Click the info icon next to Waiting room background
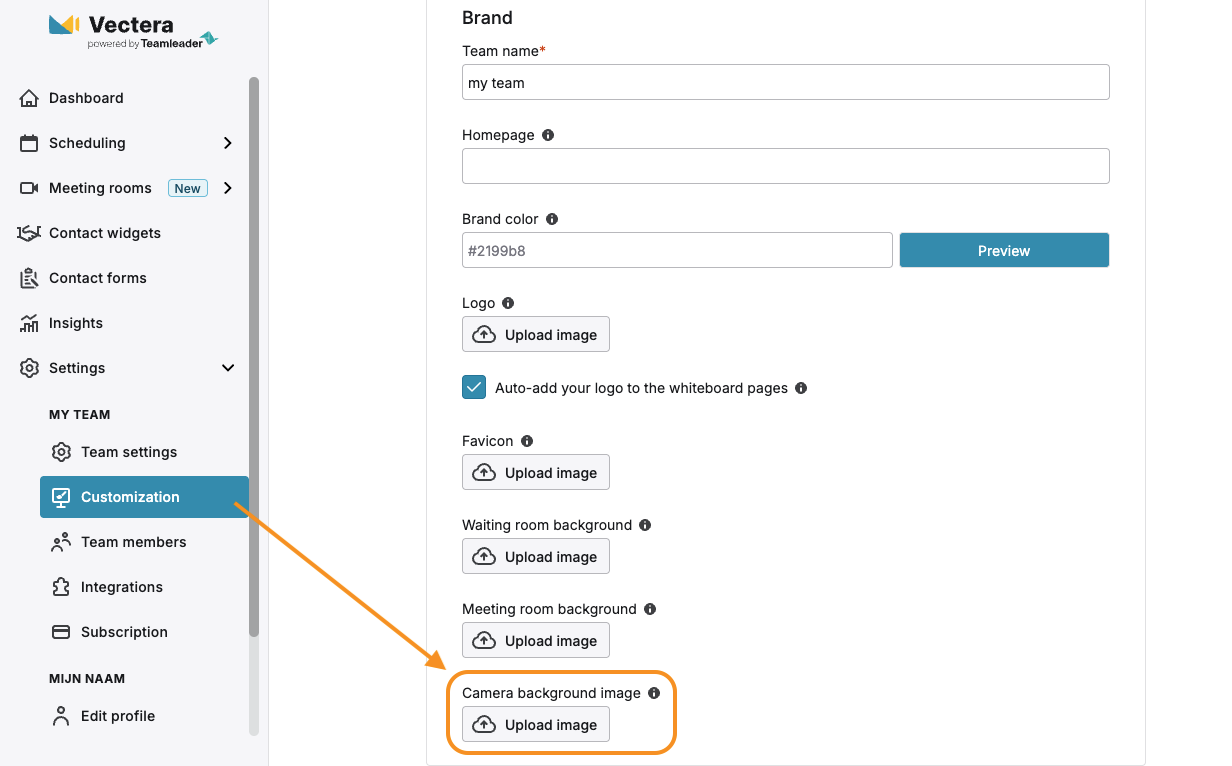1232x766 pixels. tap(645, 525)
